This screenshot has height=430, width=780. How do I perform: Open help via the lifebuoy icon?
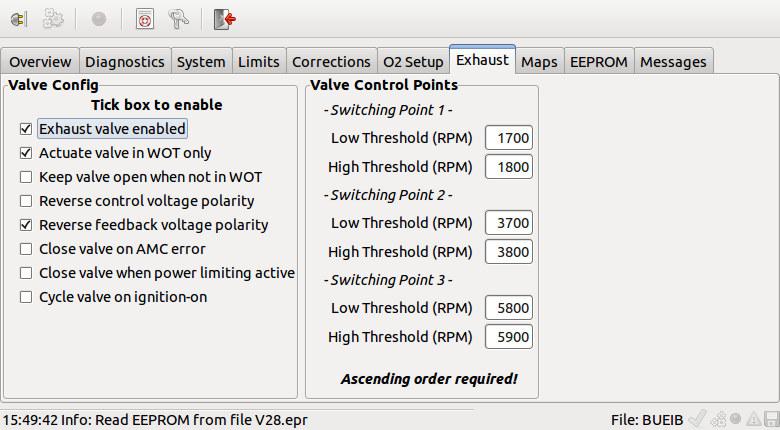(x=143, y=19)
